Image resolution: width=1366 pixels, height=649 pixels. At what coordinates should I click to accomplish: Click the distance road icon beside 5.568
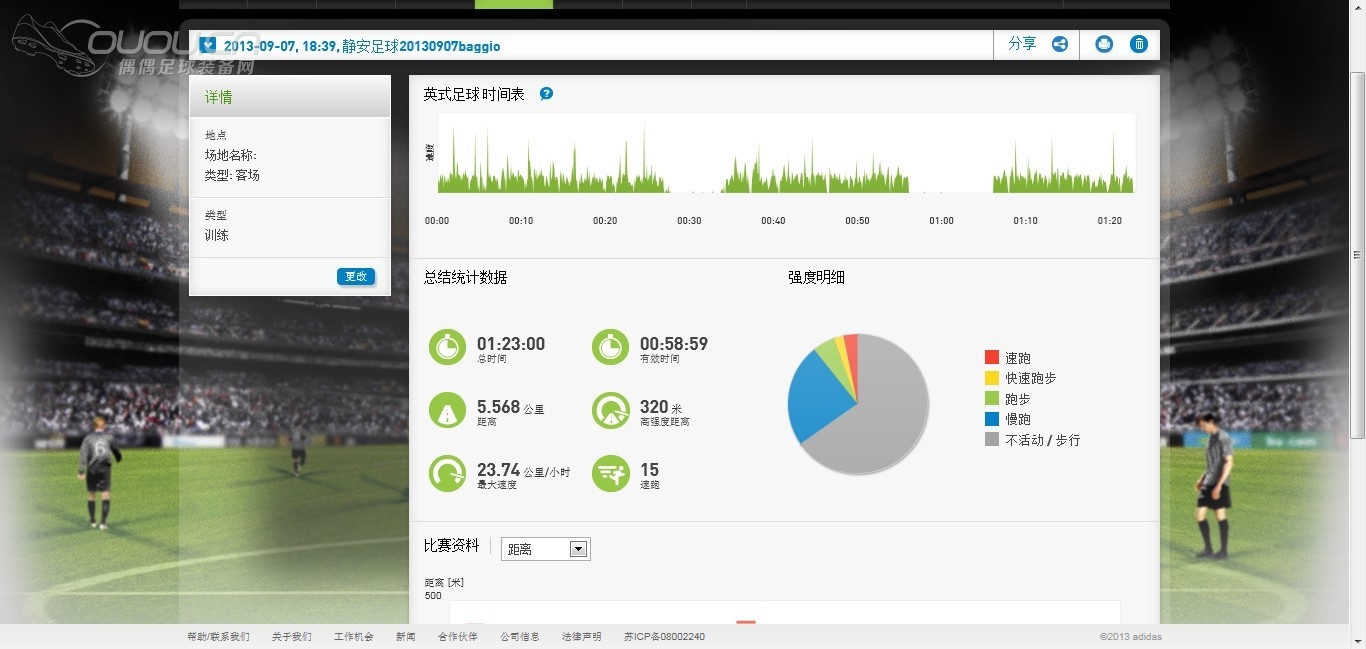click(447, 410)
